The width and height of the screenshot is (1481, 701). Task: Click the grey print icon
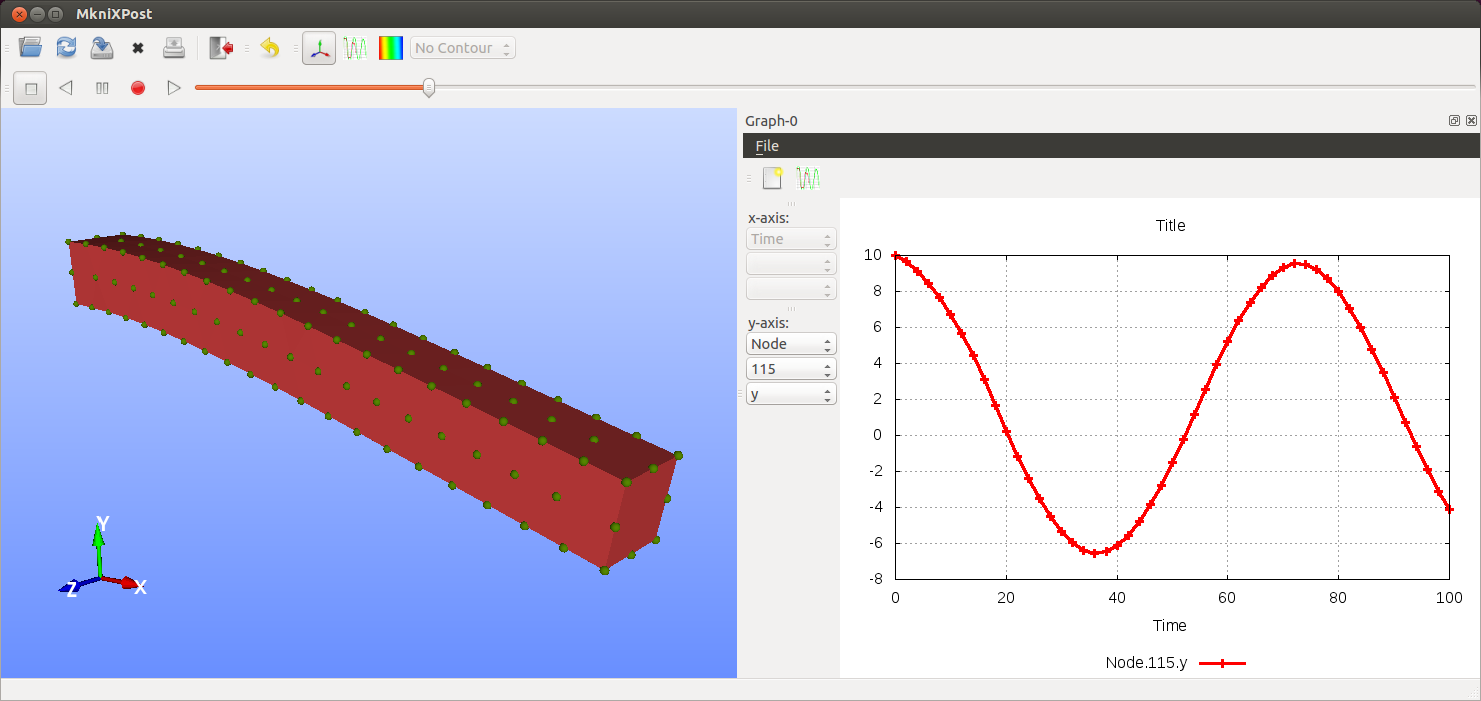click(174, 48)
